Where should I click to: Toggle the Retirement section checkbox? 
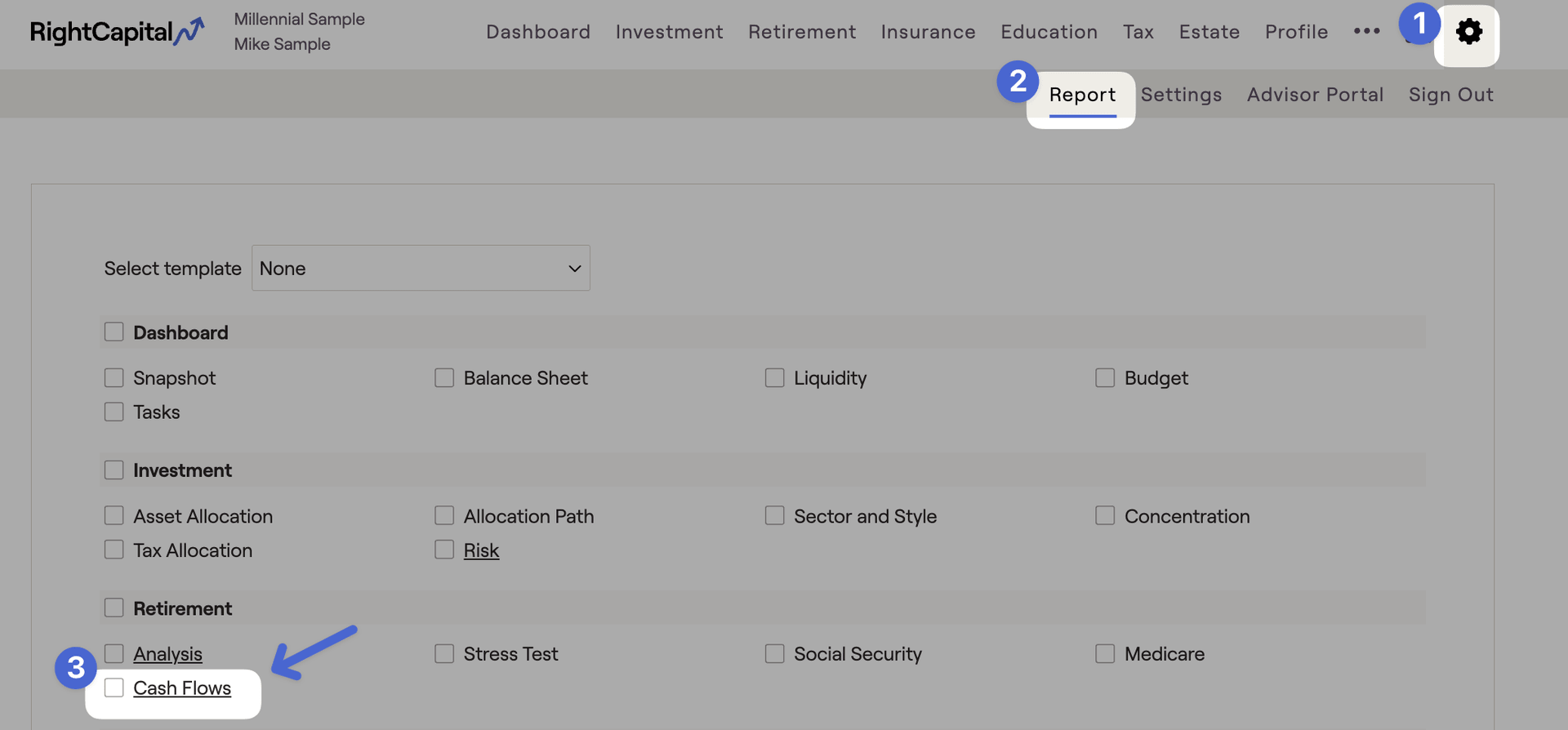(114, 608)
